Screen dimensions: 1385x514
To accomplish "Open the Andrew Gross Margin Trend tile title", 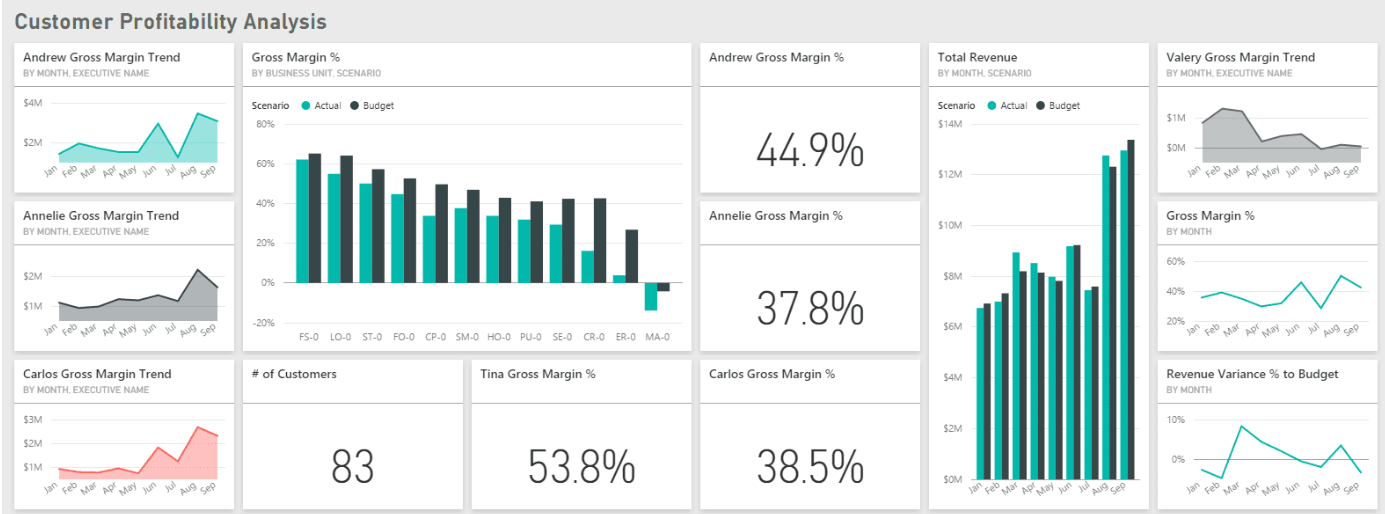I will pyautogui.click(x=101, y=57).
